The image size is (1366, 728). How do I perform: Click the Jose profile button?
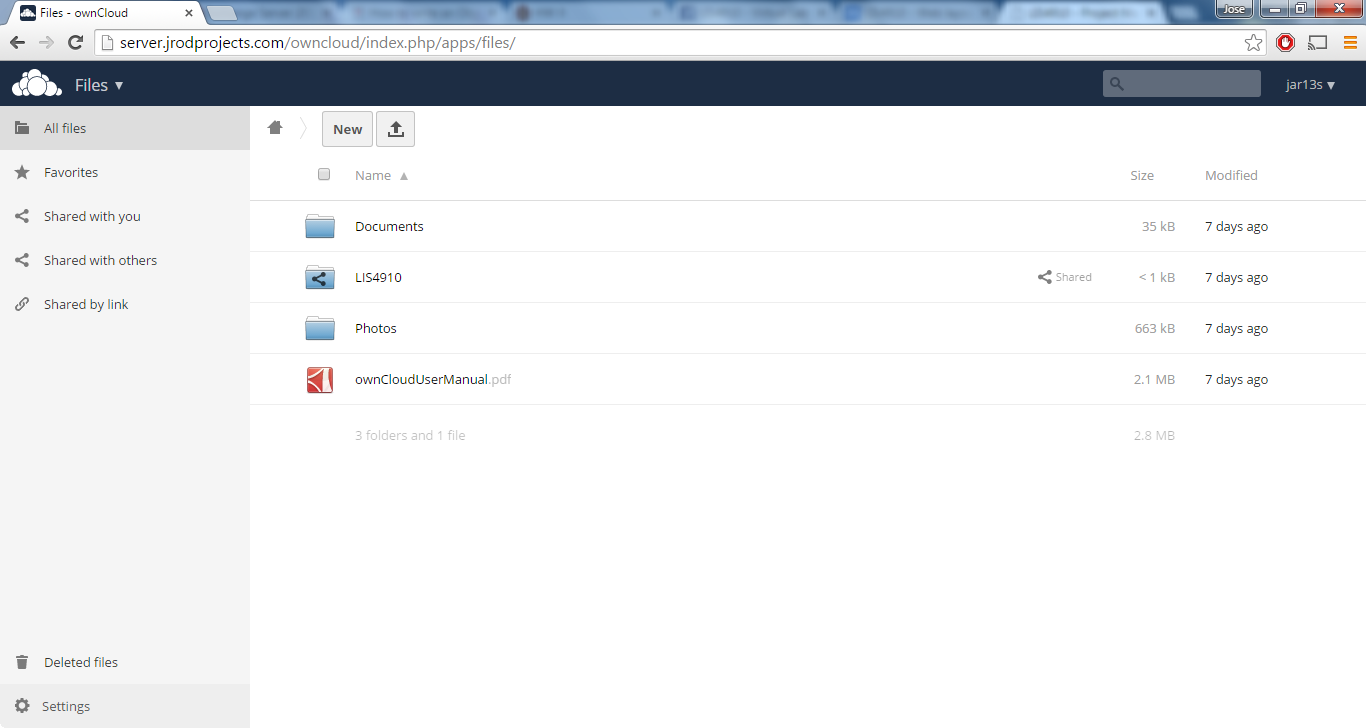coord(1234,9)
